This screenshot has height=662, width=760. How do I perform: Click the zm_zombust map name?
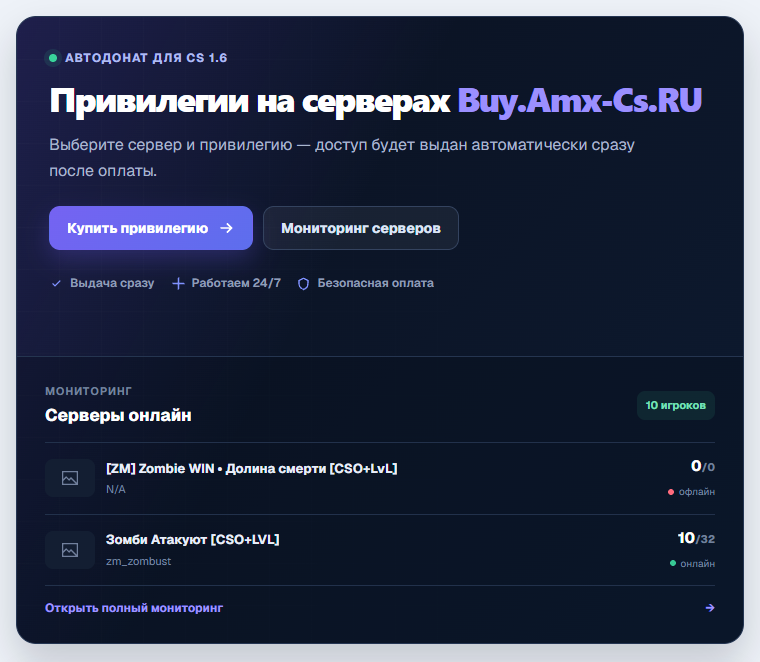click(139, 561)
